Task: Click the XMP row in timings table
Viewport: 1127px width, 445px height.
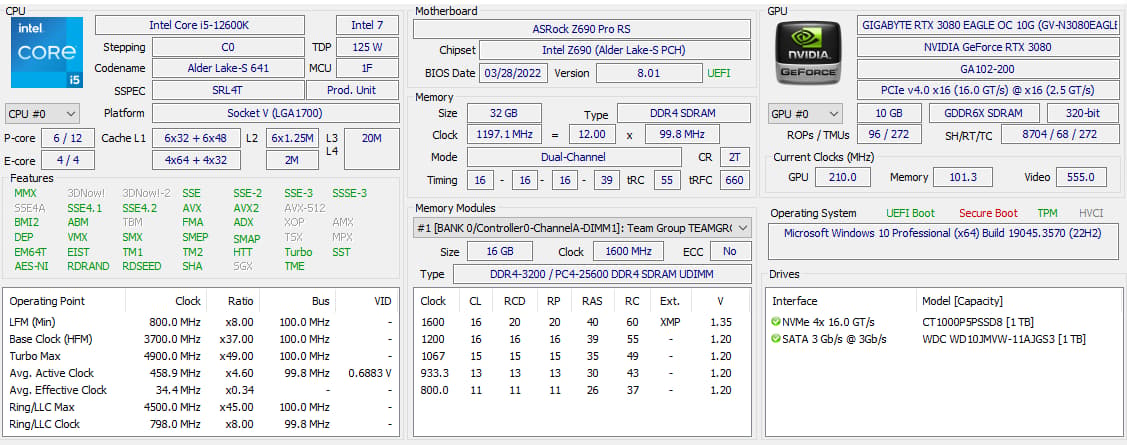Action: point(583,321)
